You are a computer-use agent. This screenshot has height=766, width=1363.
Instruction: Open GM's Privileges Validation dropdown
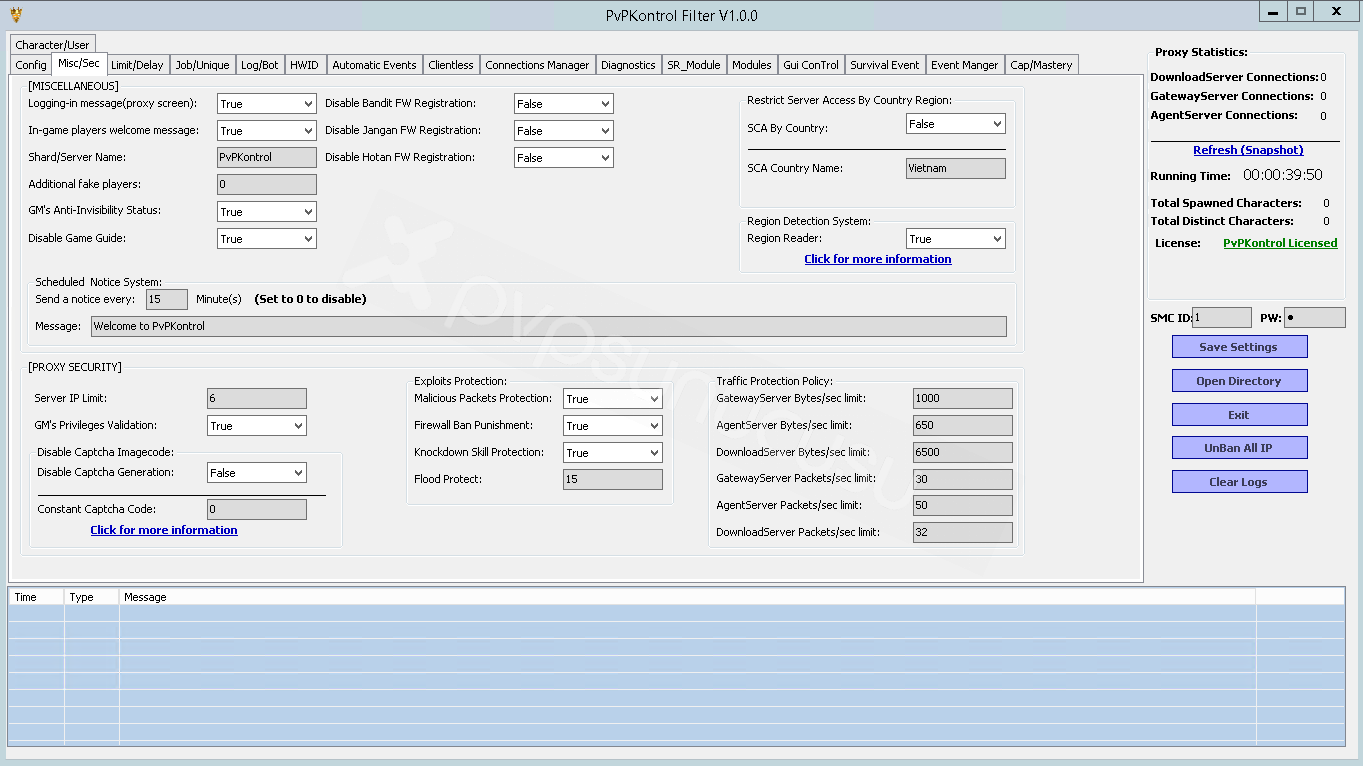click(256, 426)
